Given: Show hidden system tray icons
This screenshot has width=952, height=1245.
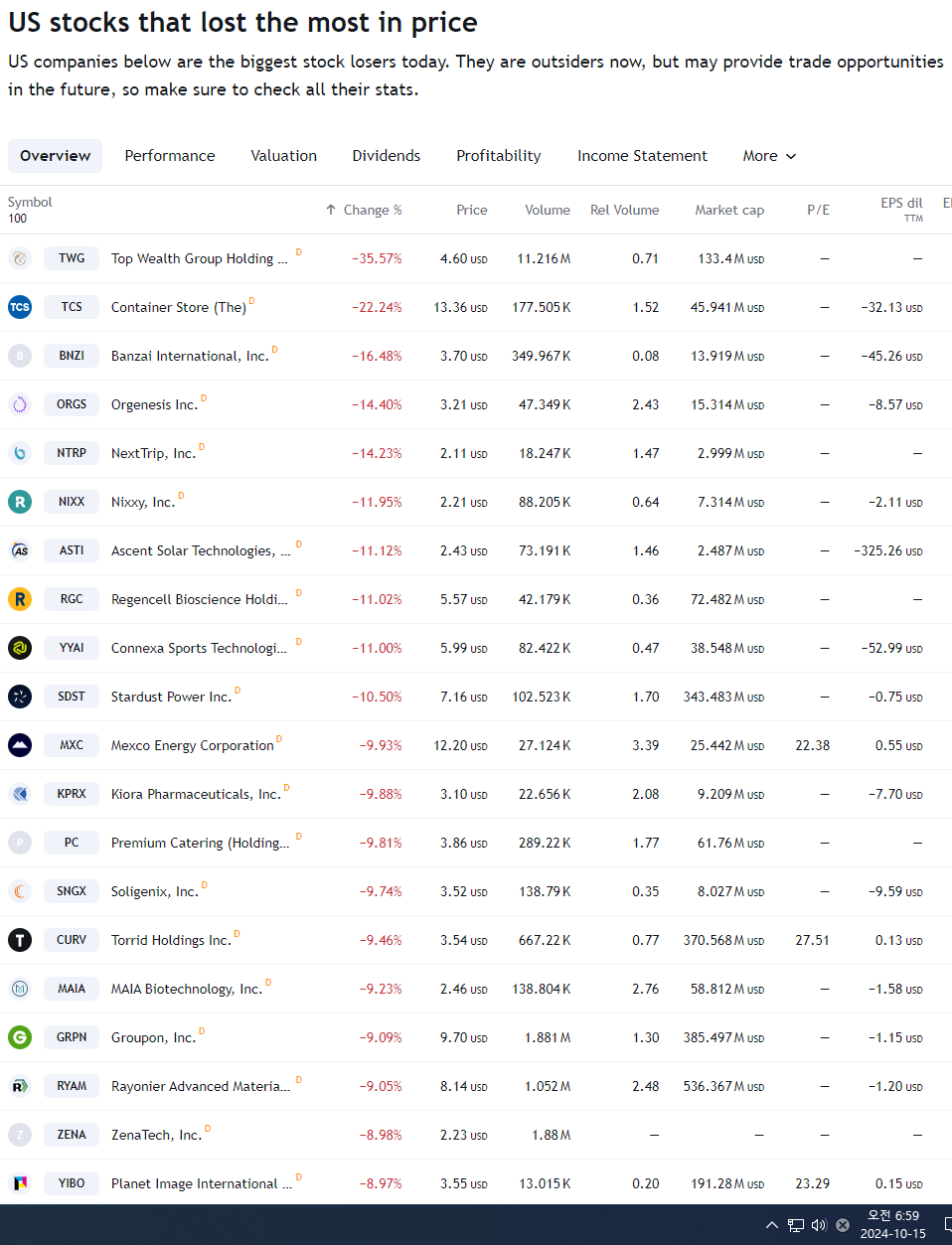Looking at the screenshot, I should coord(772,1225).
